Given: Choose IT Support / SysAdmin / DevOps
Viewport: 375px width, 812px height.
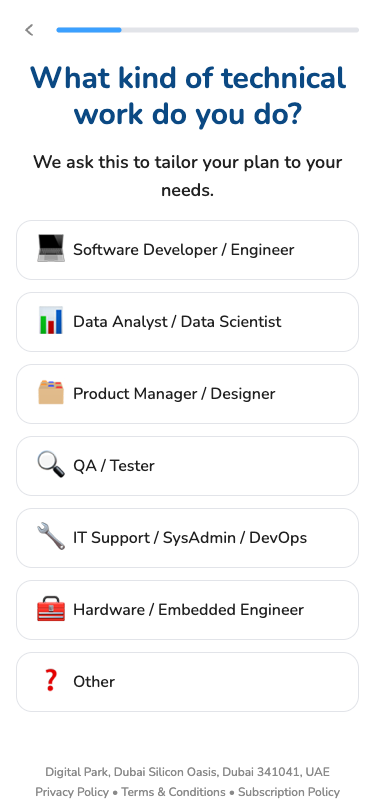Looking at the screenshot, I should tap(188, 538).
